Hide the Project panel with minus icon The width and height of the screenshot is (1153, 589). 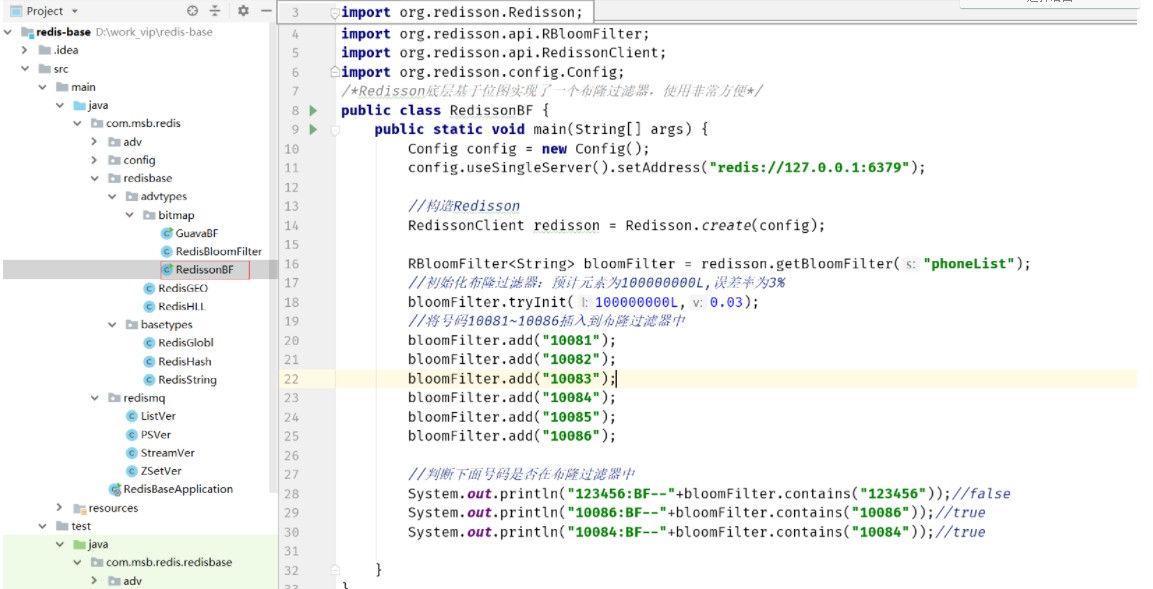pos(266,10)
